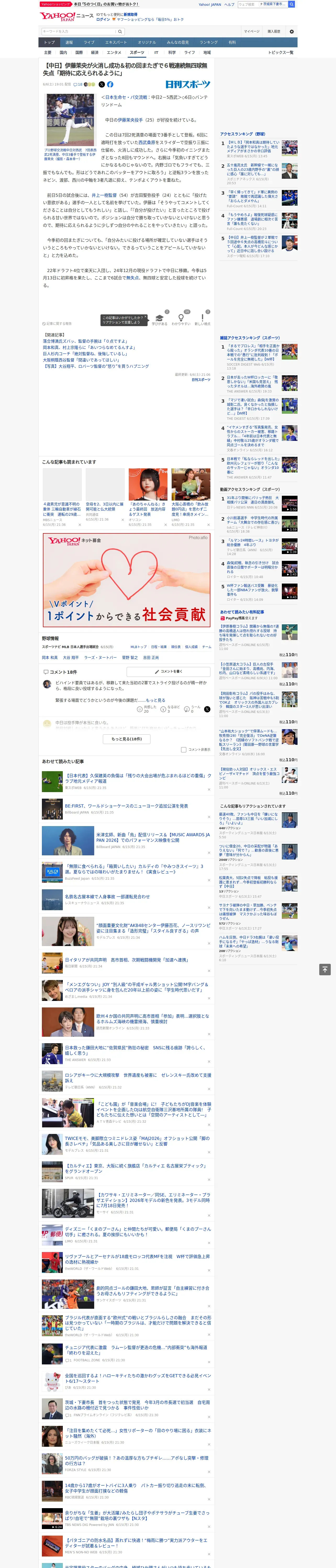Dismiss the 大阪公表橋 recommended article card
This screenshot has width=336, height=1568.
pos(209,525)
